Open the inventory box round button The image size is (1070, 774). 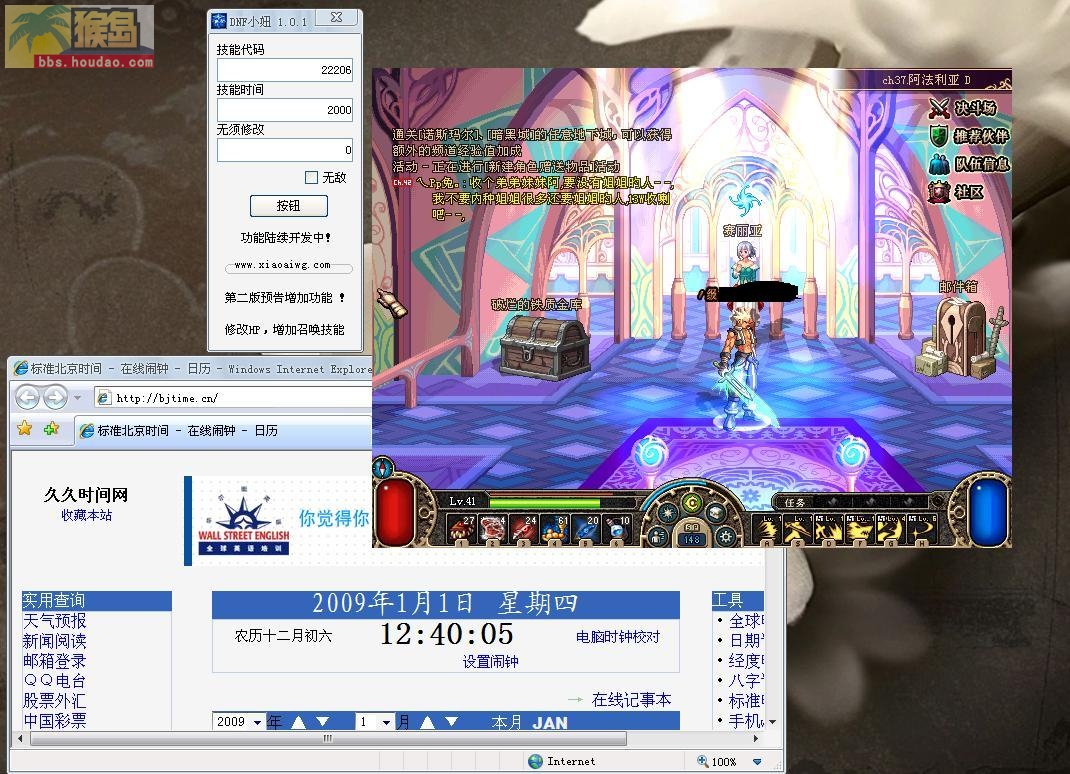point(717,512)
